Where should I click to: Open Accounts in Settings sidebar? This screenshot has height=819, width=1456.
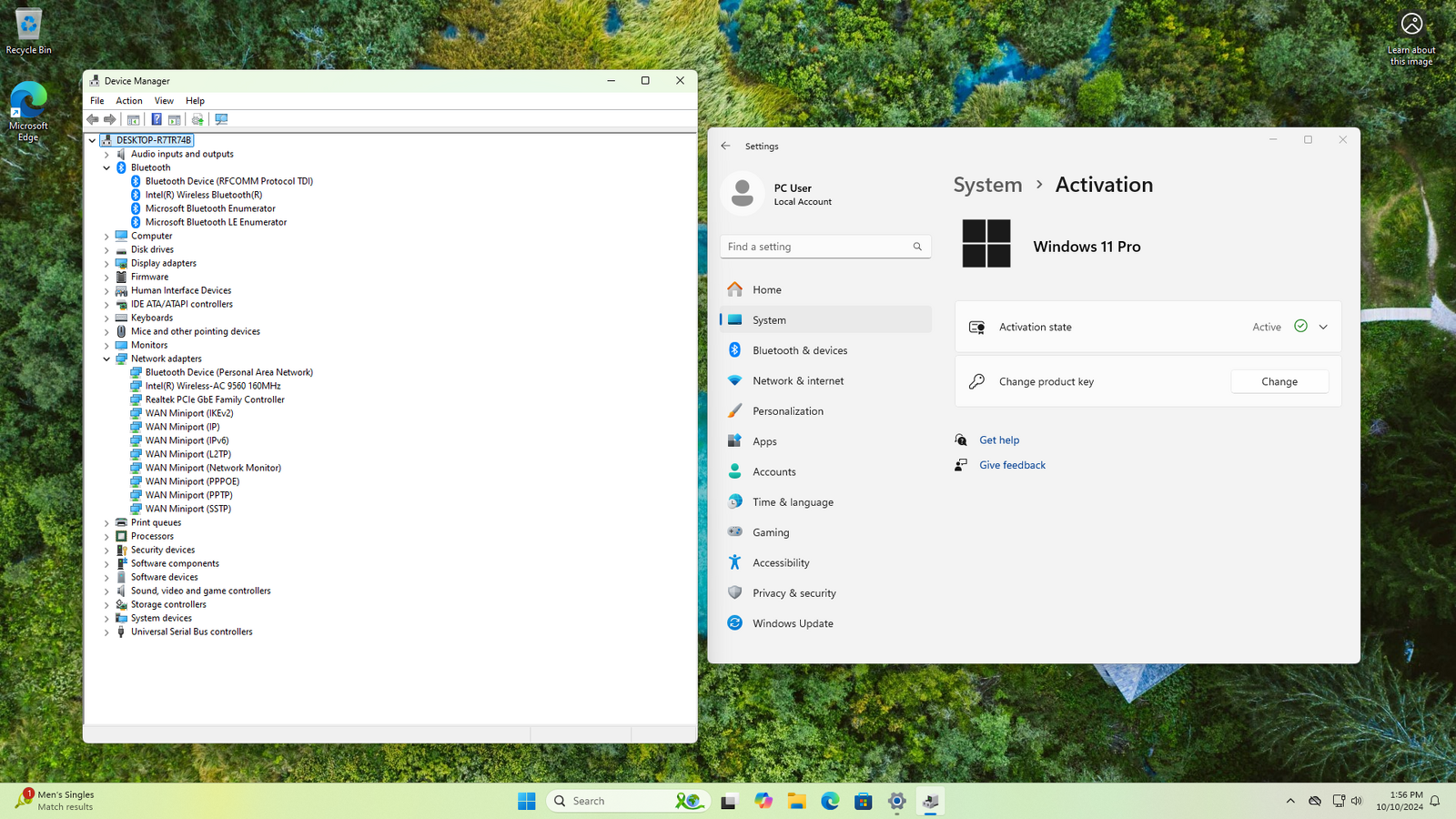coord(825,471)
